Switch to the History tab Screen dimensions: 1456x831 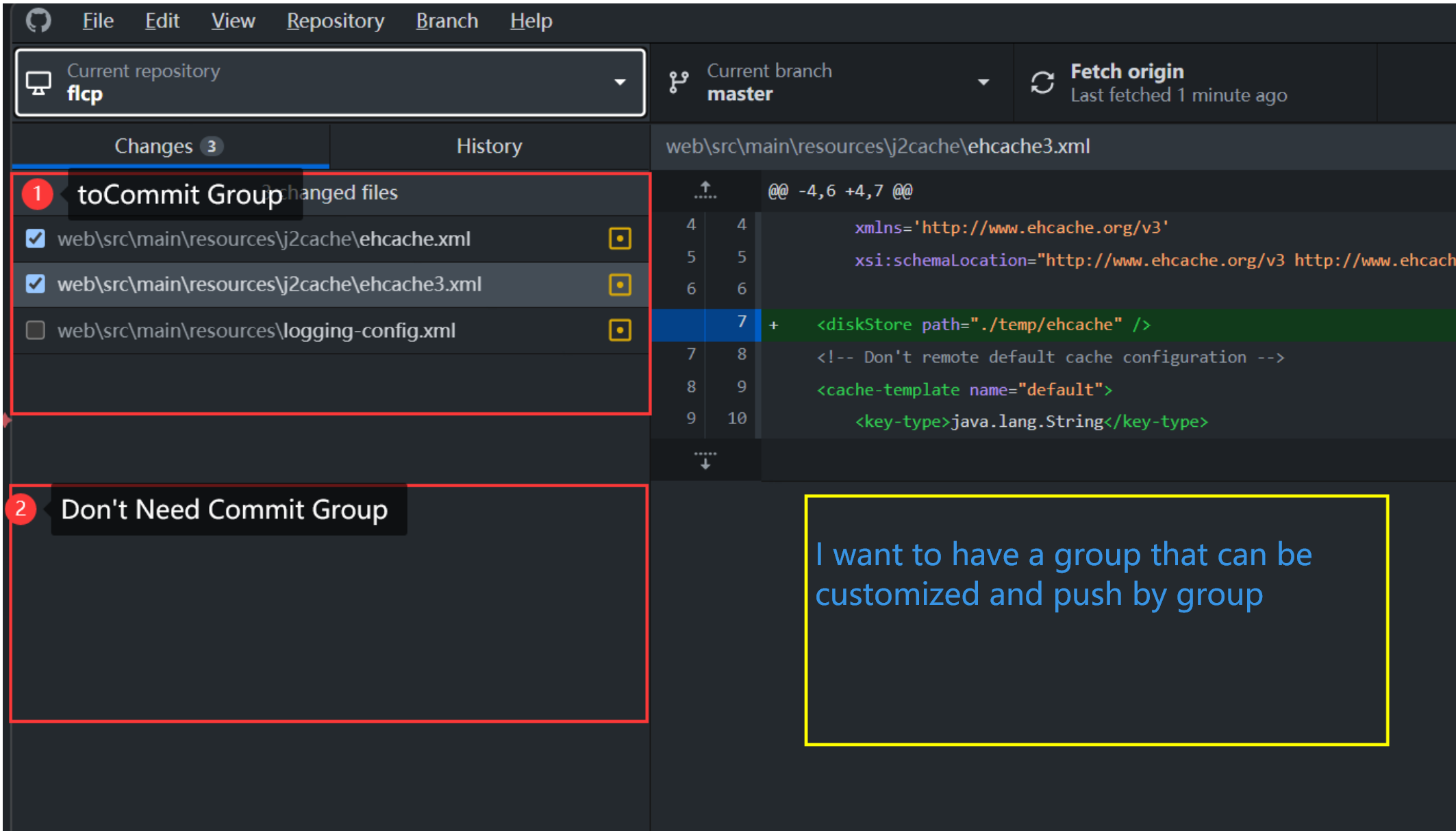490,146
